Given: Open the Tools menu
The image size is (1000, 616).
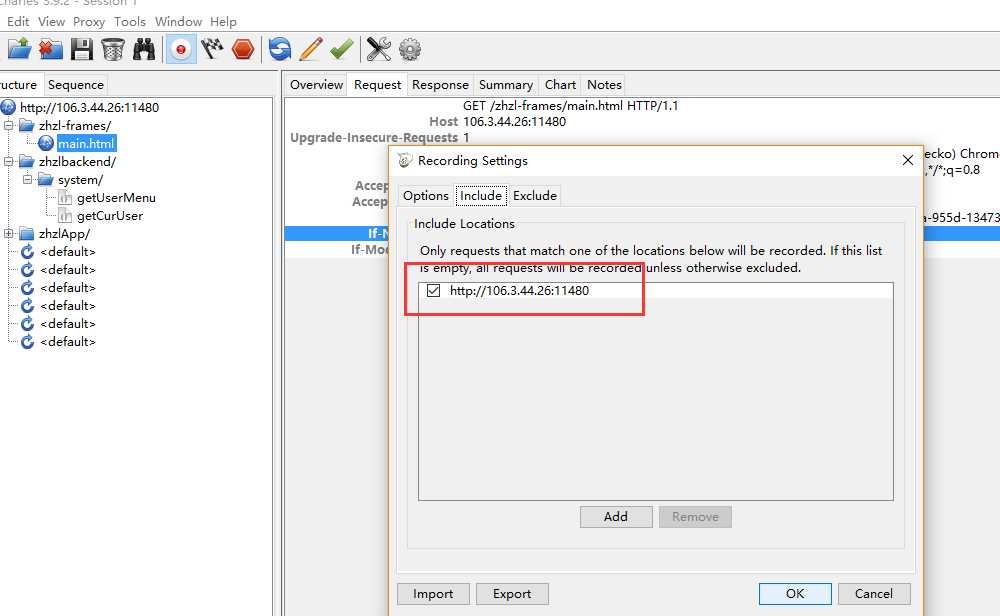Looking at the screenshot, I should (x=130, y=22).
